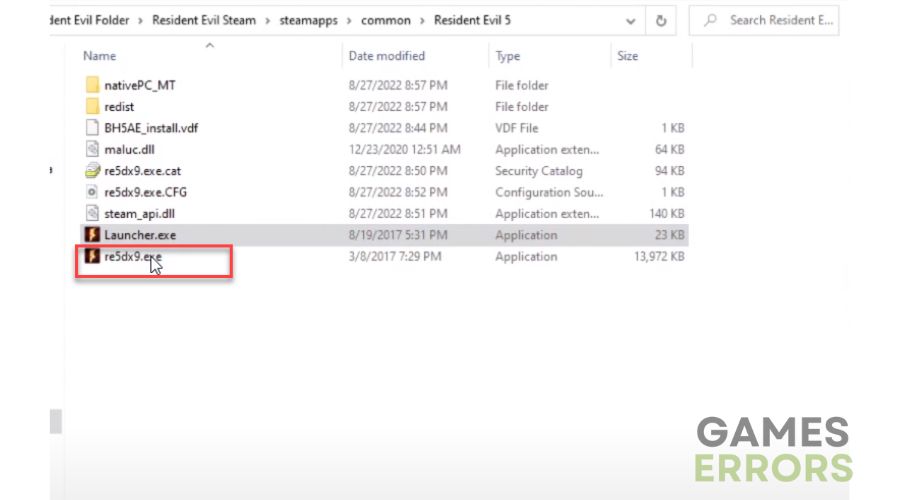900x500 pixels.
Task: Click the VDF File type cell
Action: tap(517, 128)
